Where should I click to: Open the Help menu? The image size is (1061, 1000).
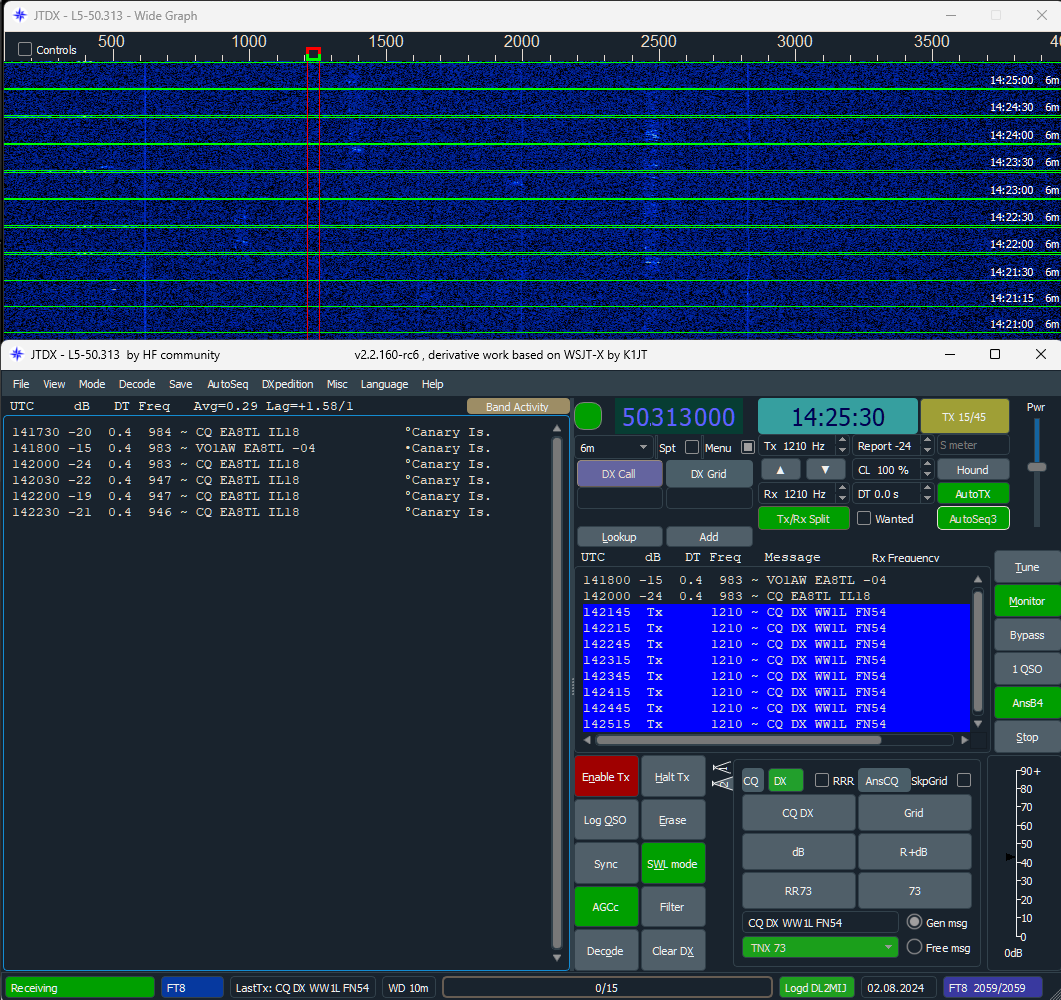pos(432,384)
